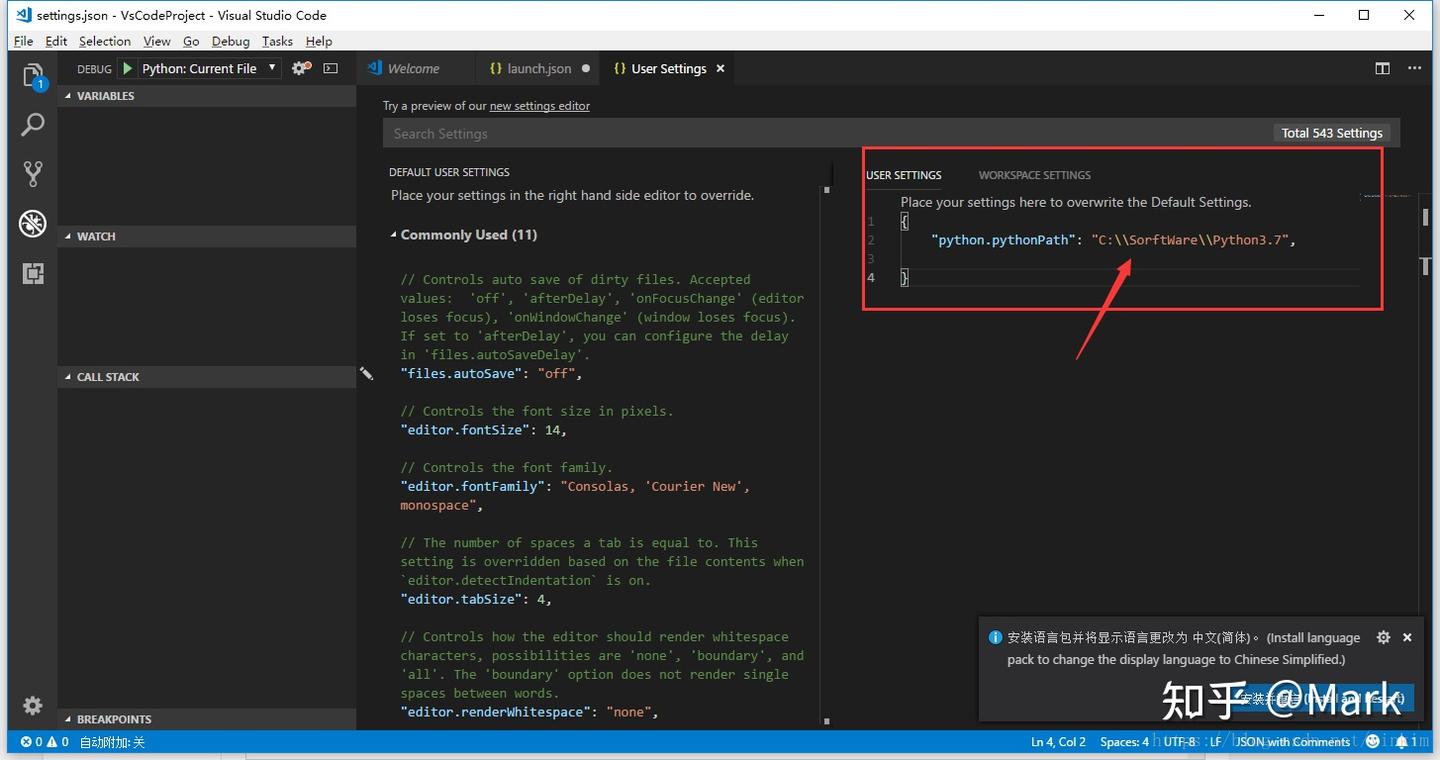Split the editor using the top-right icon

point(1382,68)
